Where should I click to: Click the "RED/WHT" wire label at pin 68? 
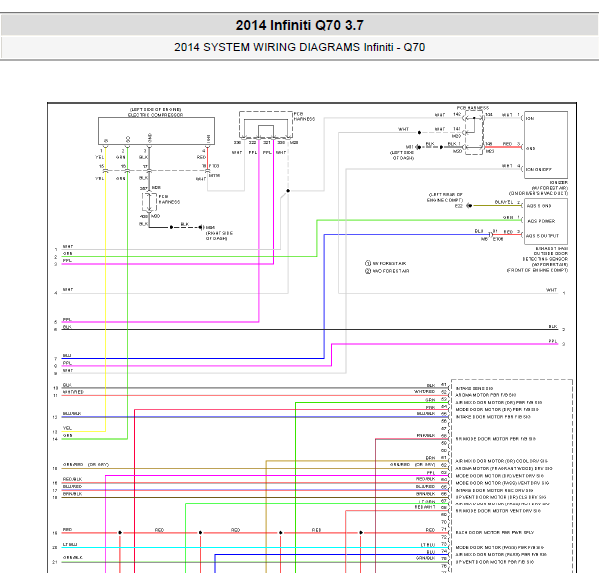pos(425,507)
